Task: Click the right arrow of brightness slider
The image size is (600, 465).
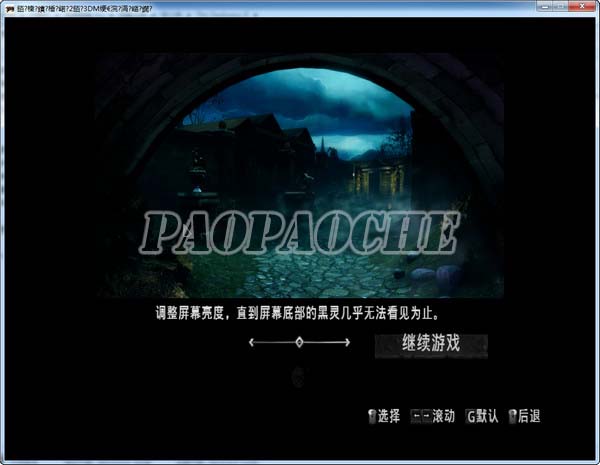Action: pos(347,342)
